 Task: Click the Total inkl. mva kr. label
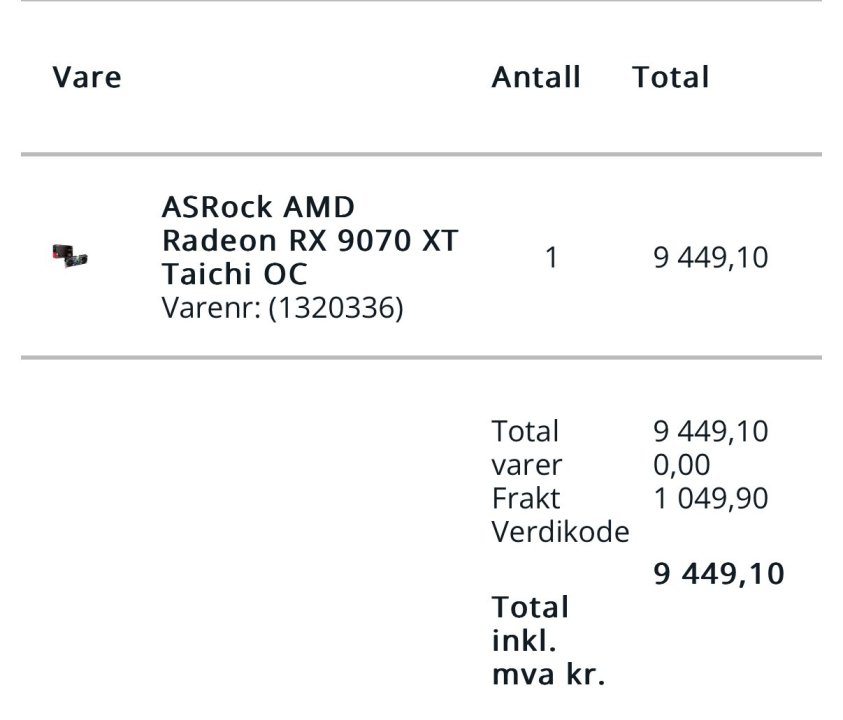pyautogui.click(x=548, y=641)
